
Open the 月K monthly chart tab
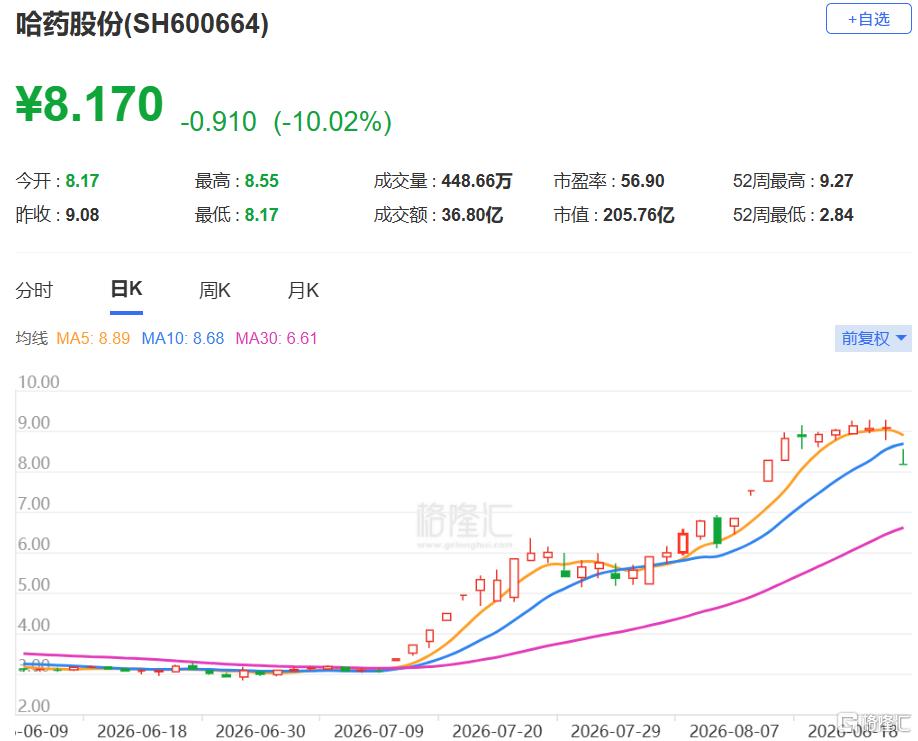click(x=303, y=290)
